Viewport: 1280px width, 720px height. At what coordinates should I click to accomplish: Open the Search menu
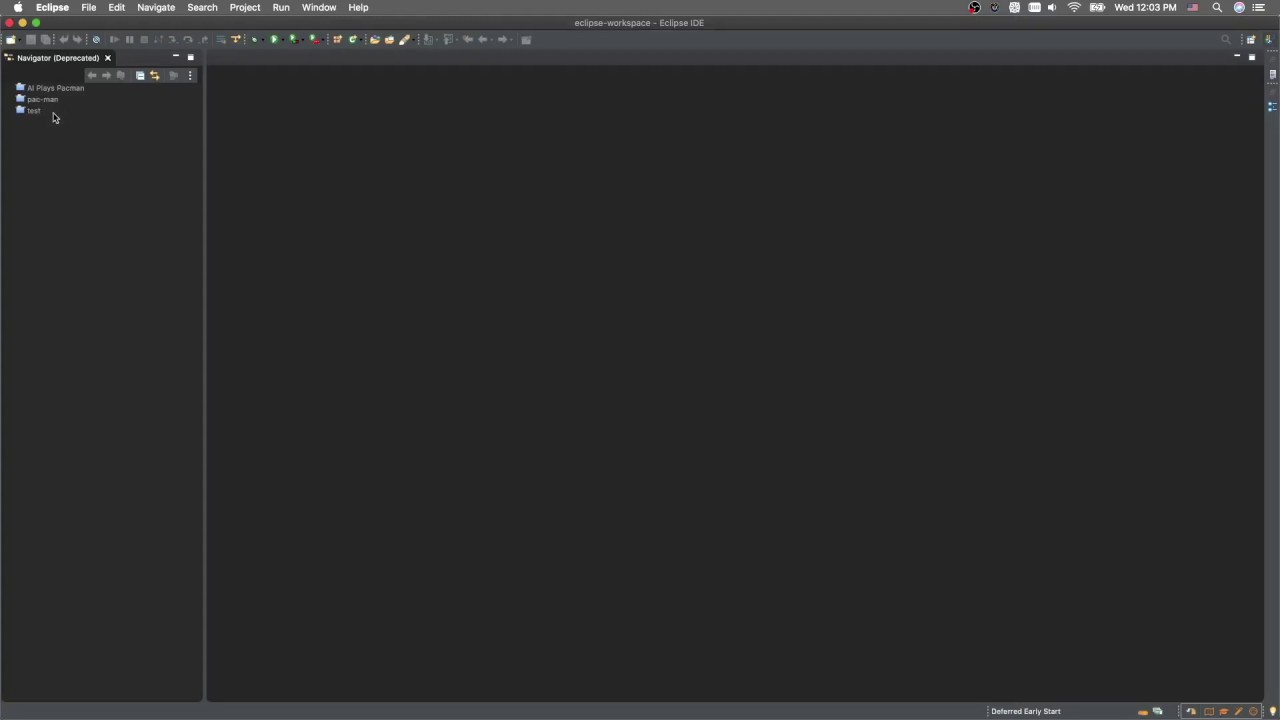202,7
